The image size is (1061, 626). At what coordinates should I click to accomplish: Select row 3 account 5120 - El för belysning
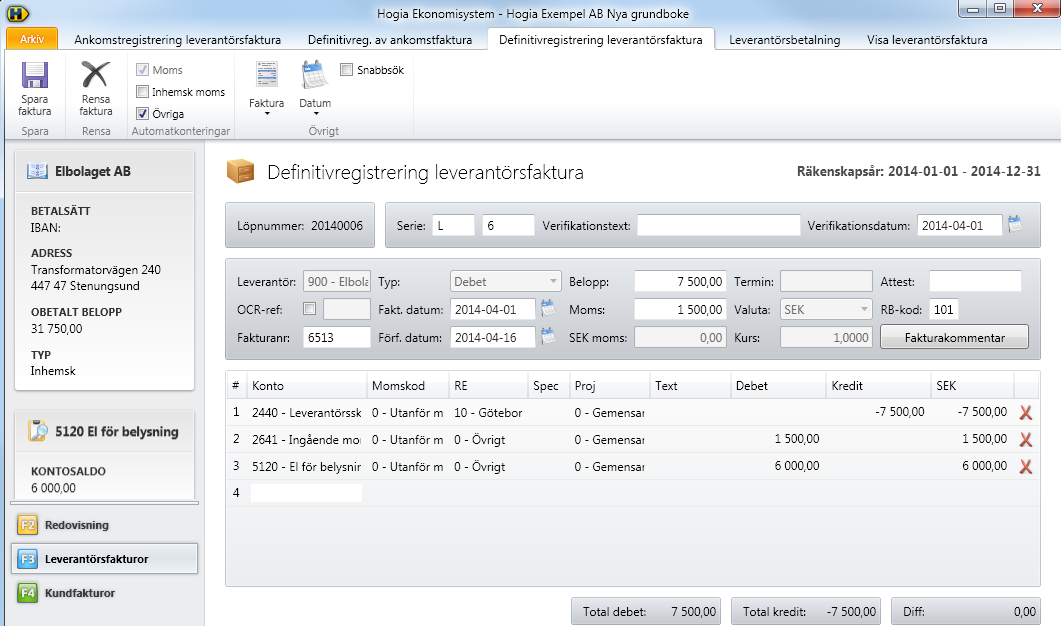pyautogui.click(x=307, y=466)
